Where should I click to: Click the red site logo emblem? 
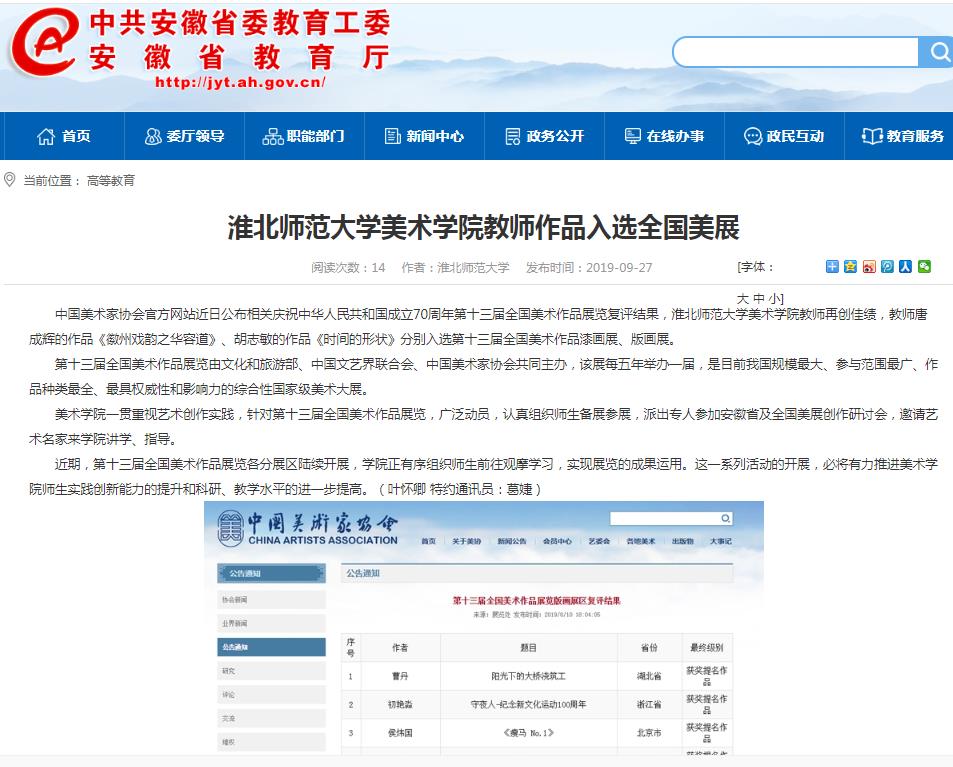(46, 41)
